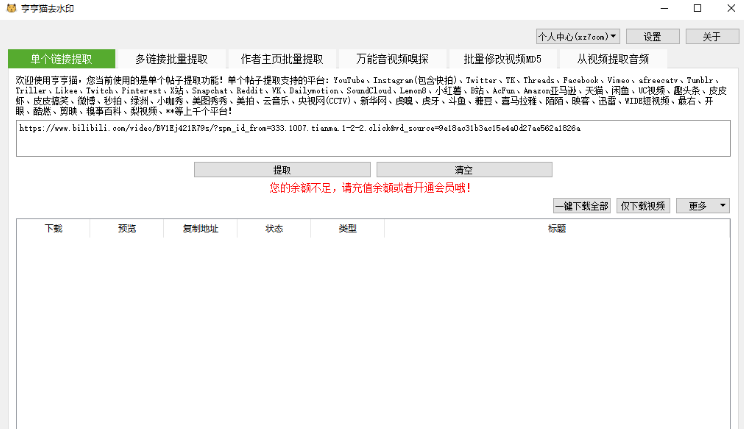Go to the 万能音视频嗅探 tab
This screenshot has width=744, height=429.
point(392,59)
